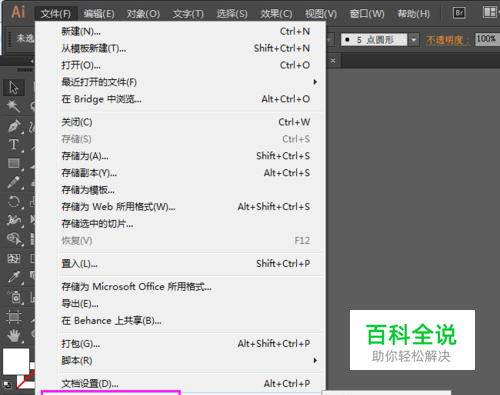The height and width of the screenshot is (395, 500).
Task: Select the Type tool
Action: (14, 144)
